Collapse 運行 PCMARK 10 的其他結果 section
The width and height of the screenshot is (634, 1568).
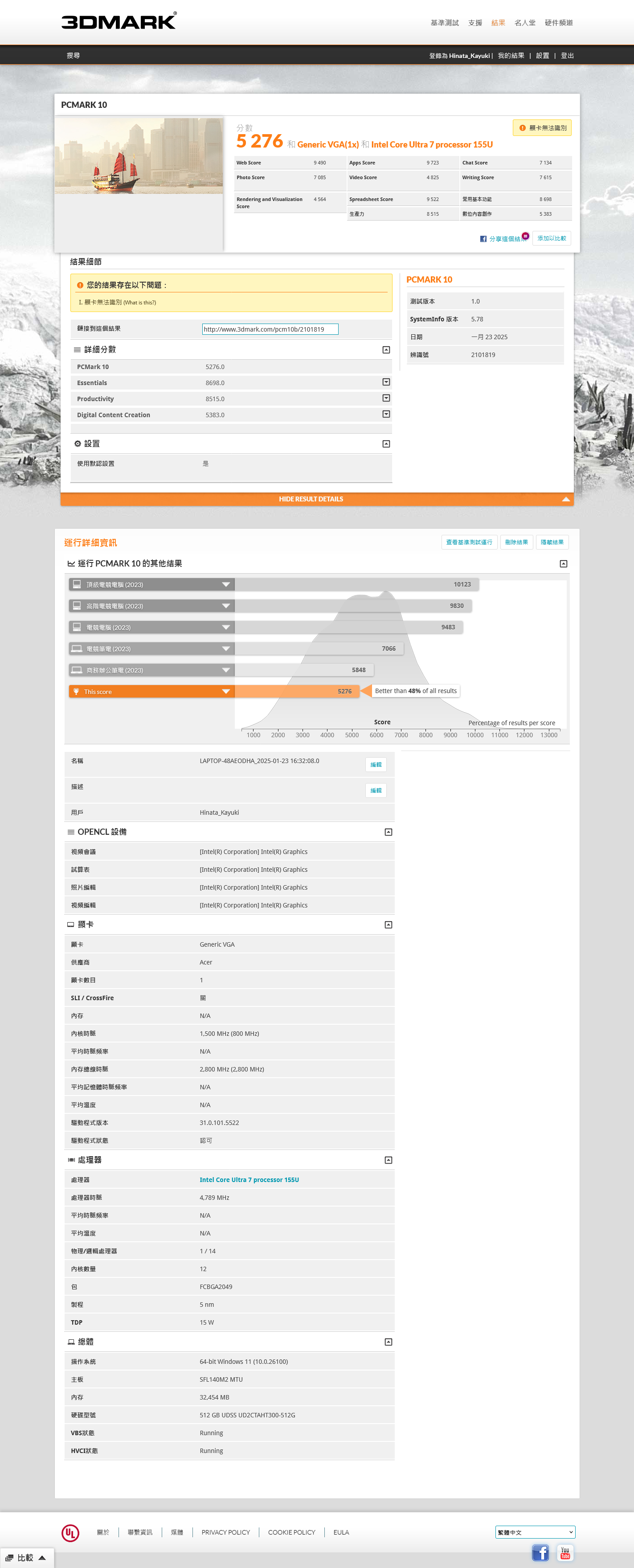(x=564, y=564)
